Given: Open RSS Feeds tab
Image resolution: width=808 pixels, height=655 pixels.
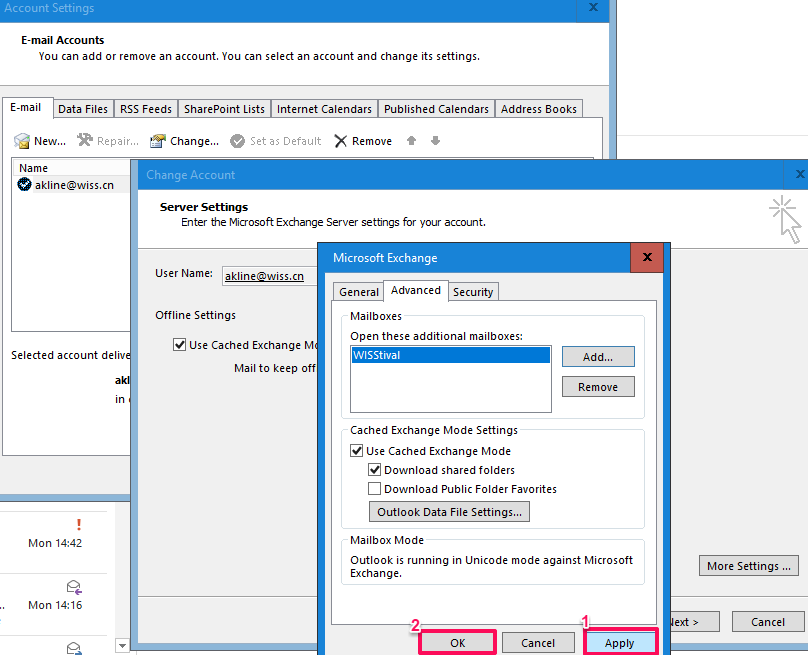Looking at the screenshot, I should point(146,109).
